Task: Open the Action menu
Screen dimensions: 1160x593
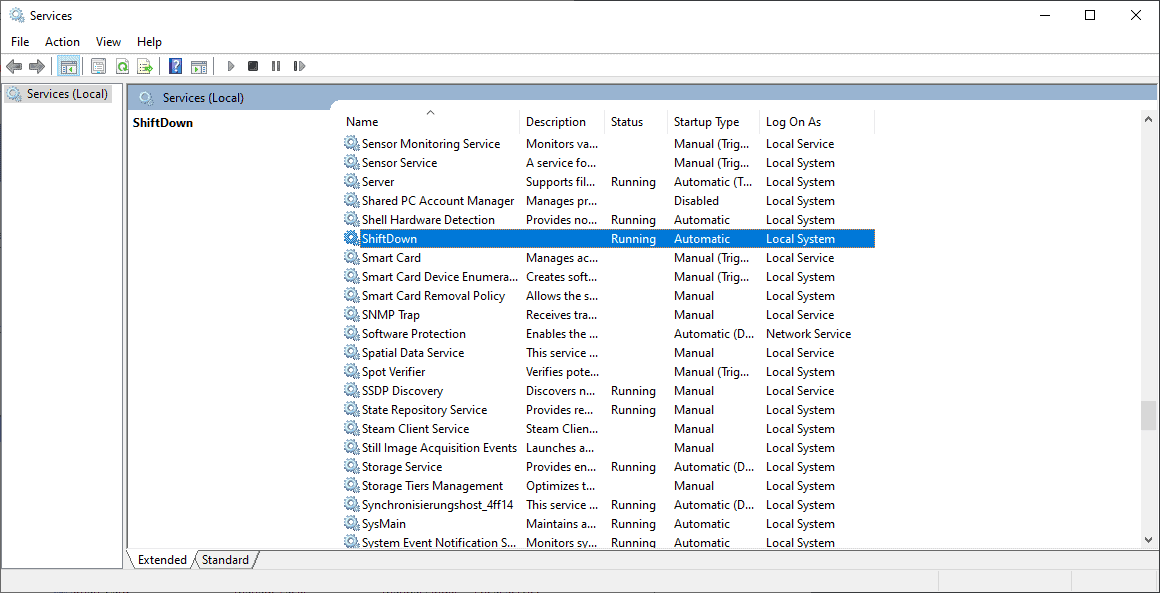Action: click(62, 41)
